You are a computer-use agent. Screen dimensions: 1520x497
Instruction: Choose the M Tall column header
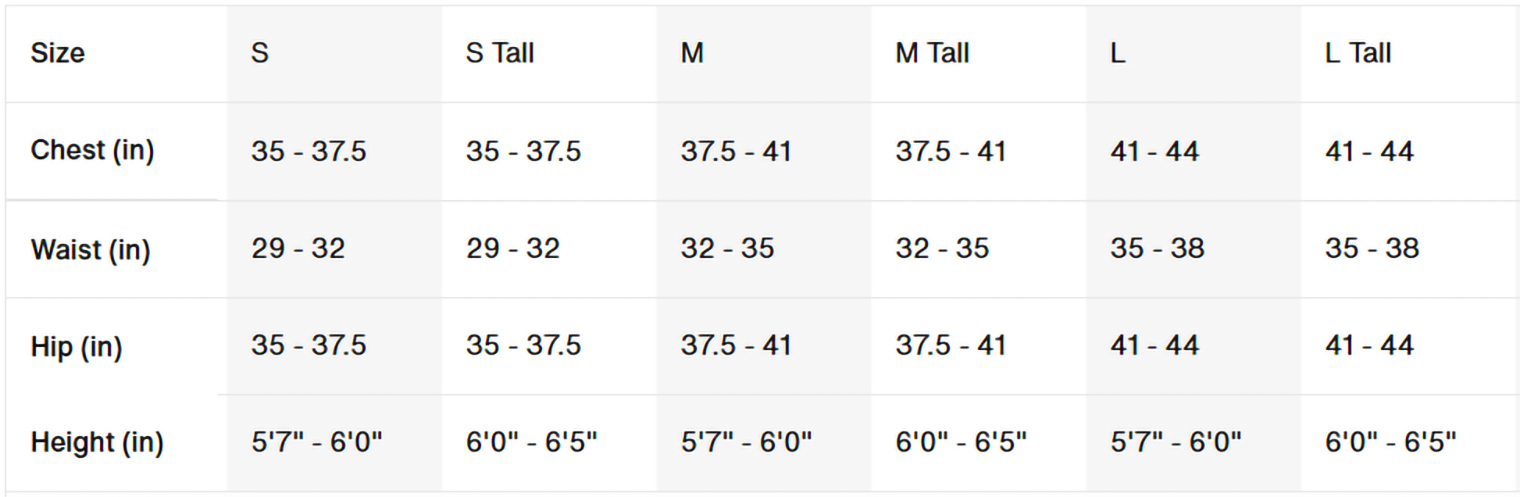tap(932, 53)
